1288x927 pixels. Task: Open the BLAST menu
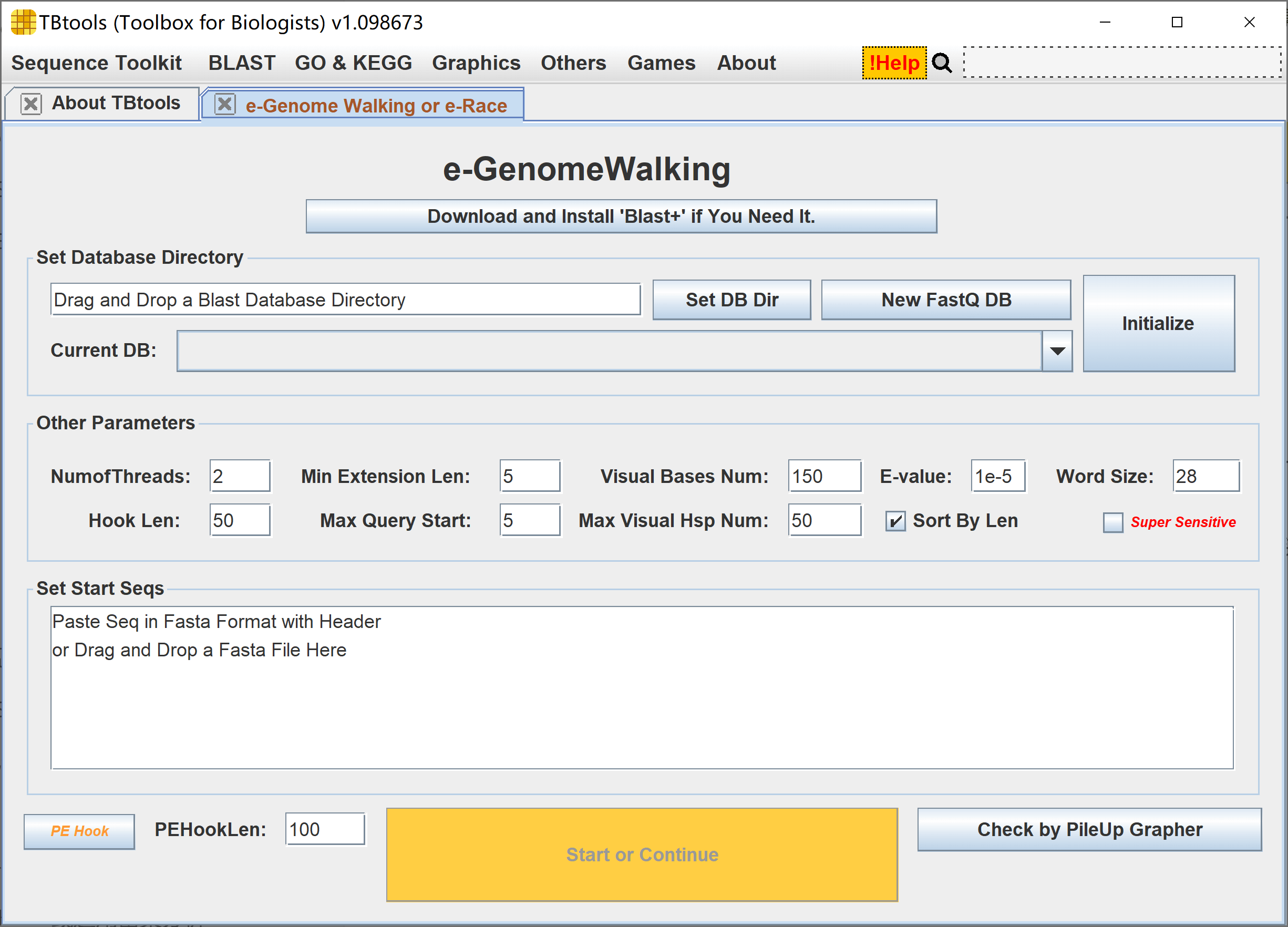[242, 63]
